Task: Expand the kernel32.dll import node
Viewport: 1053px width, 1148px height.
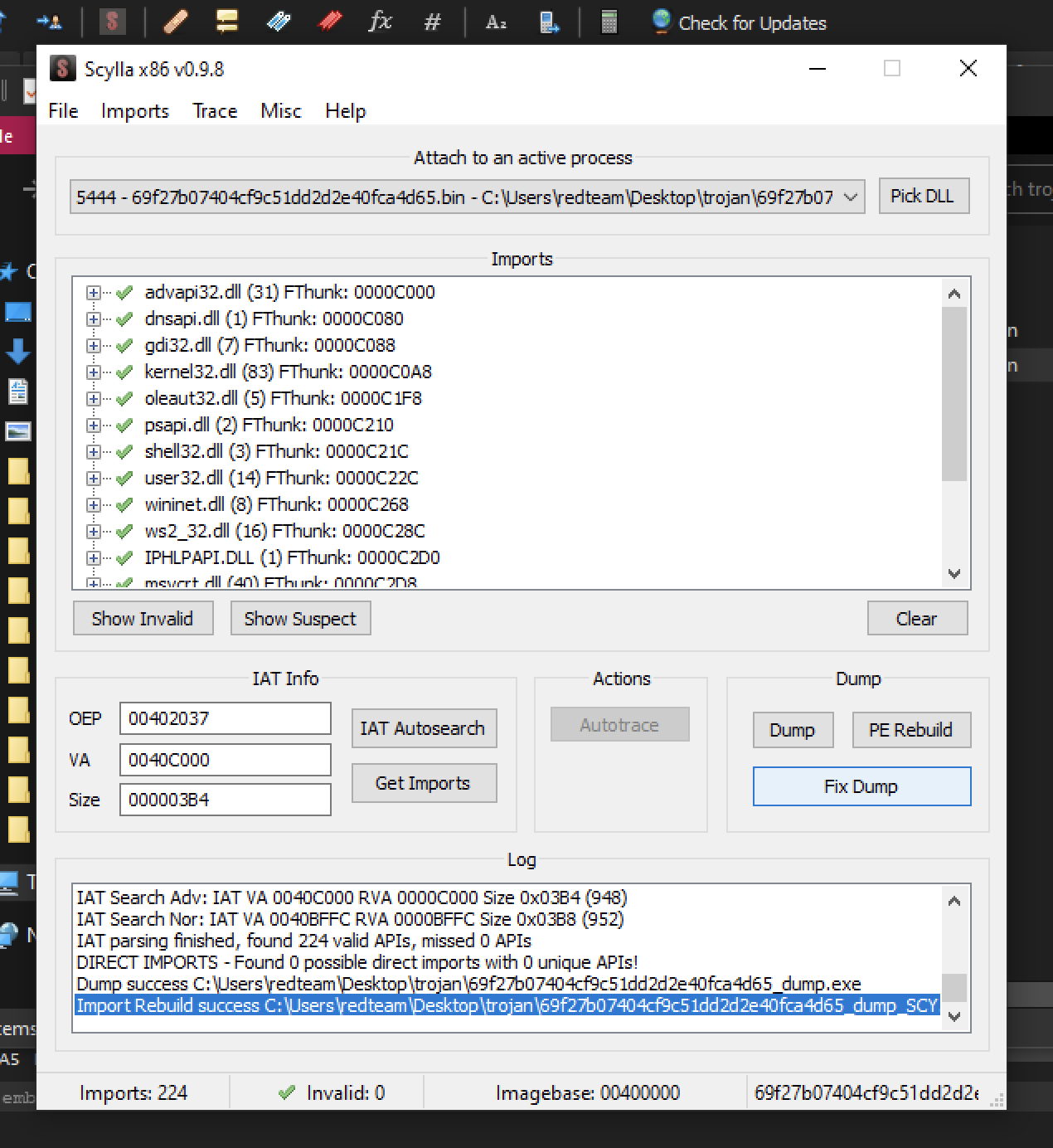Action: point(94,372)
